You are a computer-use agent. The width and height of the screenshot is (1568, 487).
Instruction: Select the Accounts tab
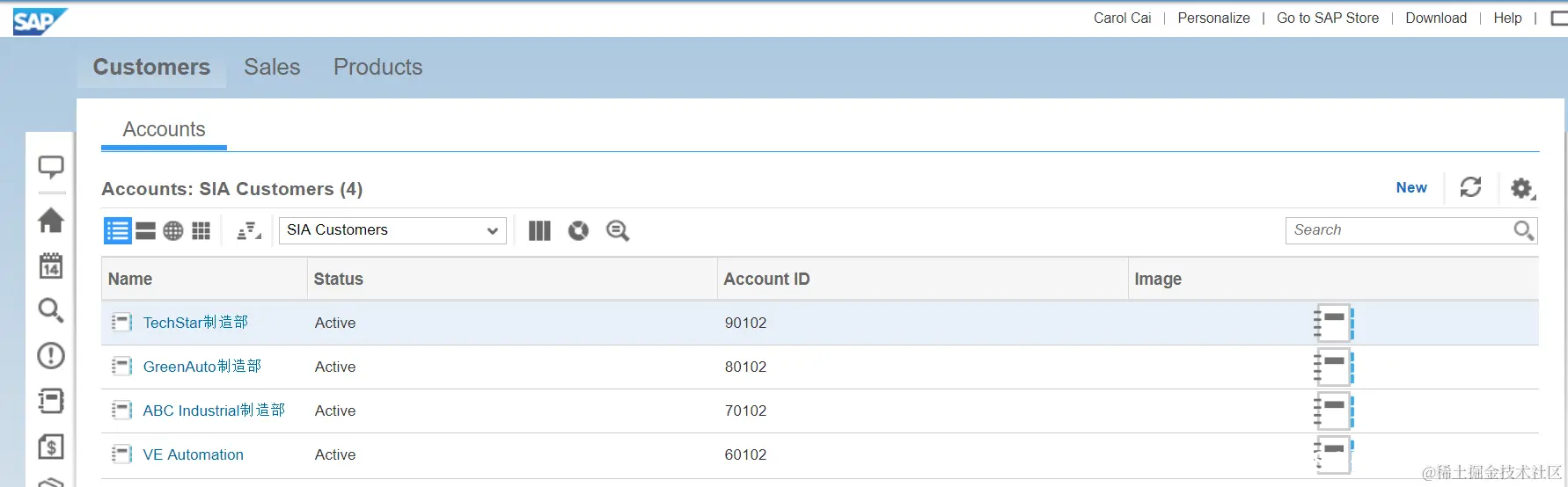[164, 129]
